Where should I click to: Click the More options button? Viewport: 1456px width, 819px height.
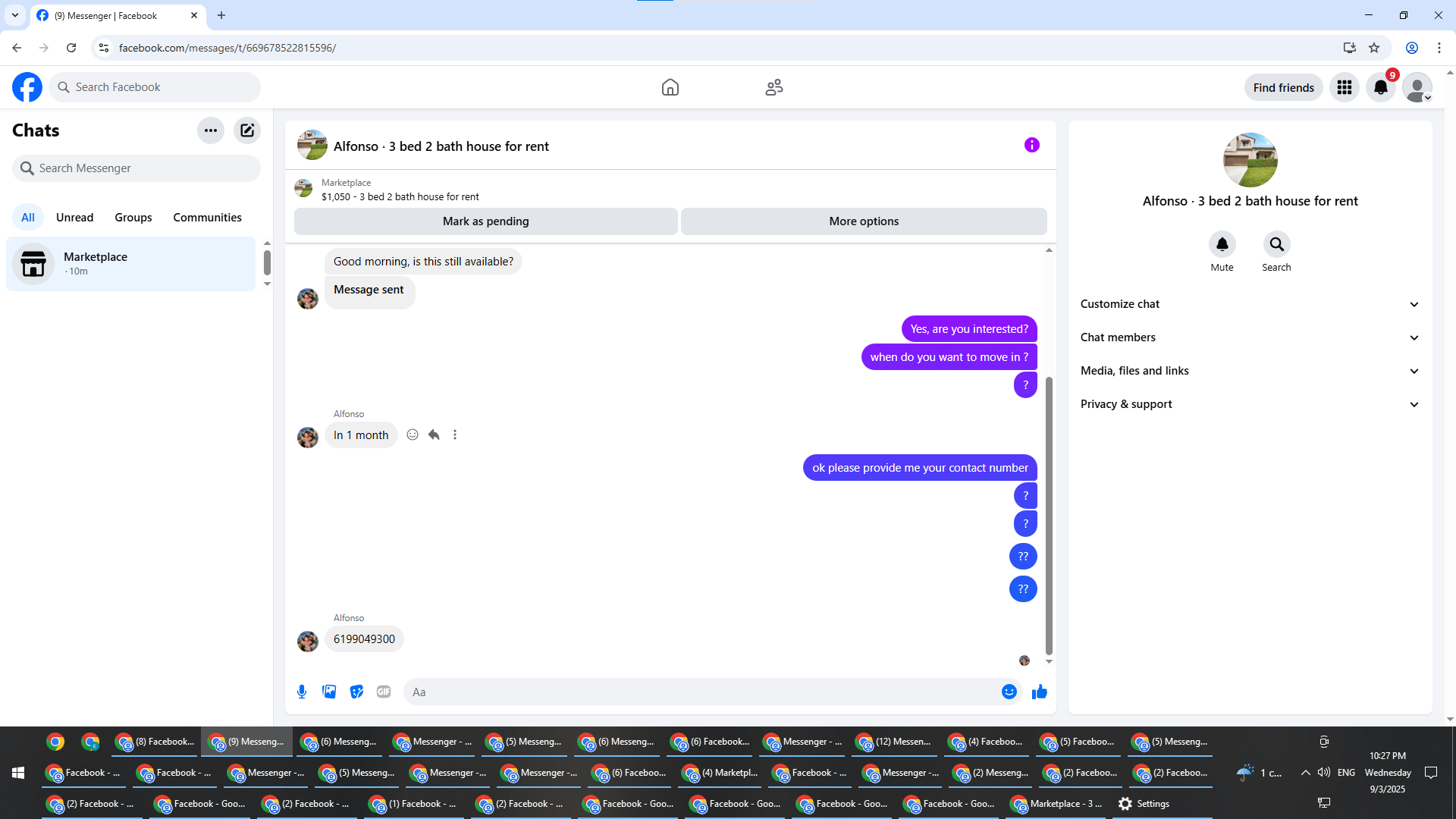tap(864, 221)
